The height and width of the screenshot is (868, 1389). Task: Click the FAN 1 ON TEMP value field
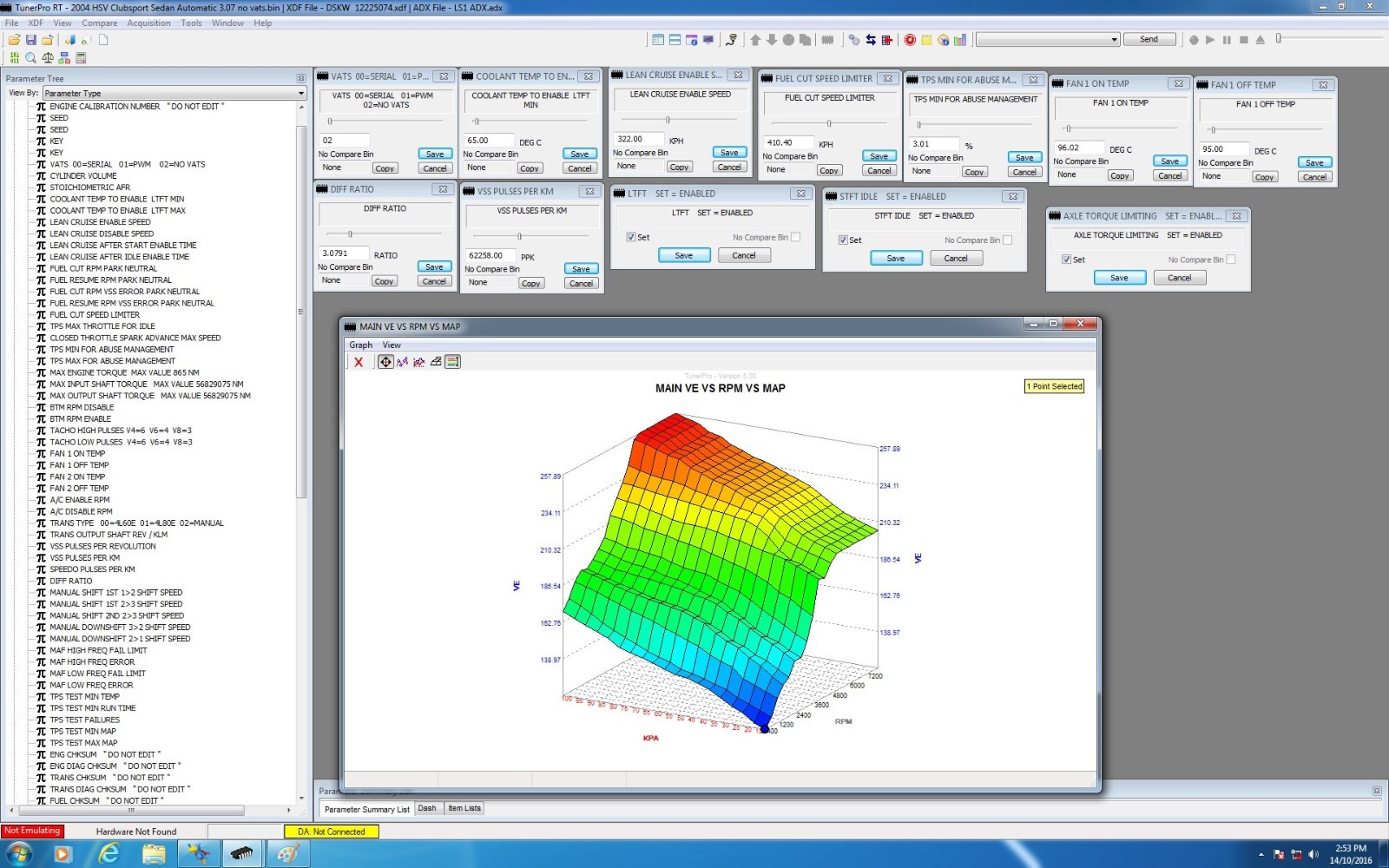[x=1079, y=148]
